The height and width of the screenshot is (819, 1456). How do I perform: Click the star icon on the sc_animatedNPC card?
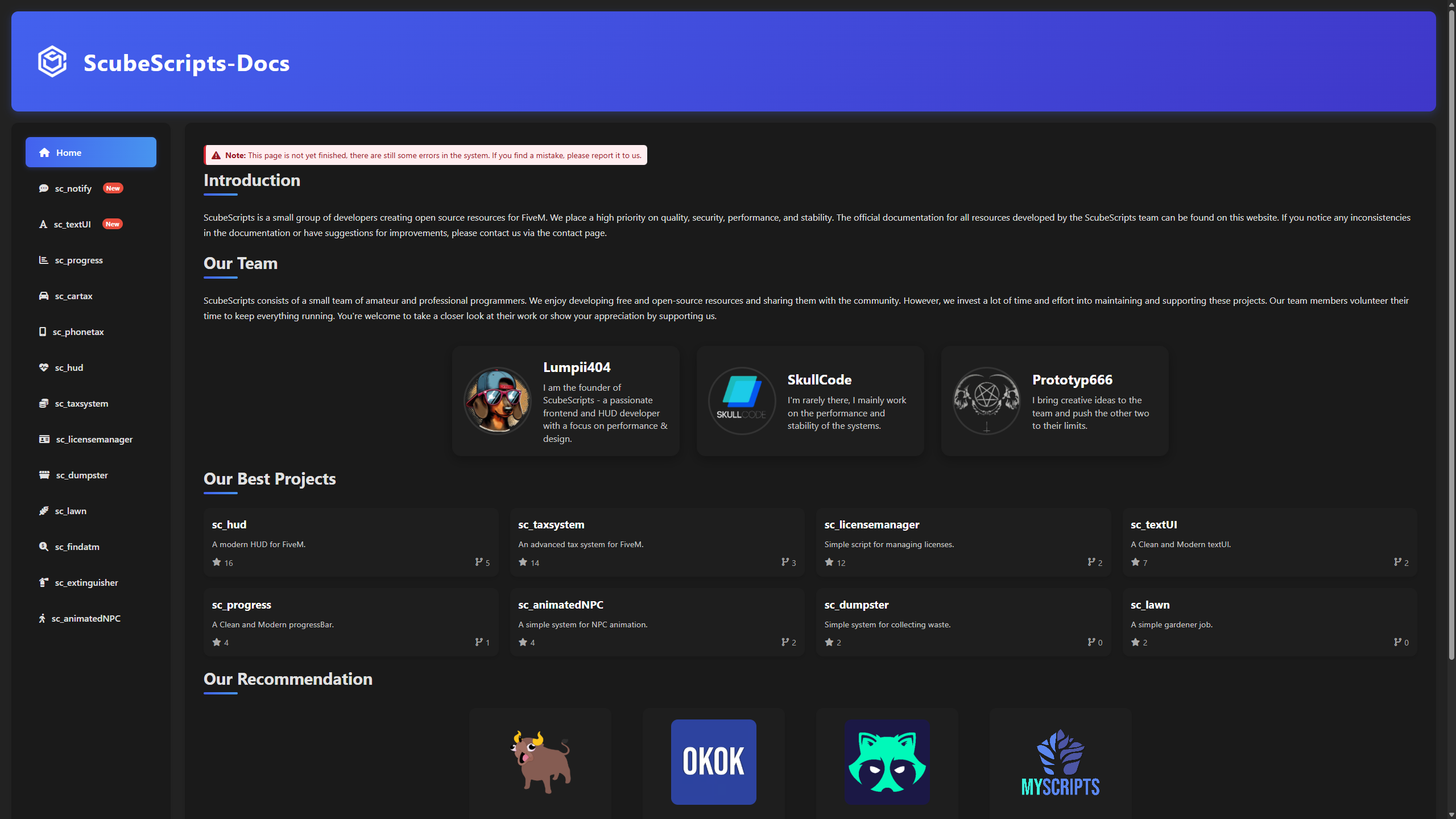523,642
